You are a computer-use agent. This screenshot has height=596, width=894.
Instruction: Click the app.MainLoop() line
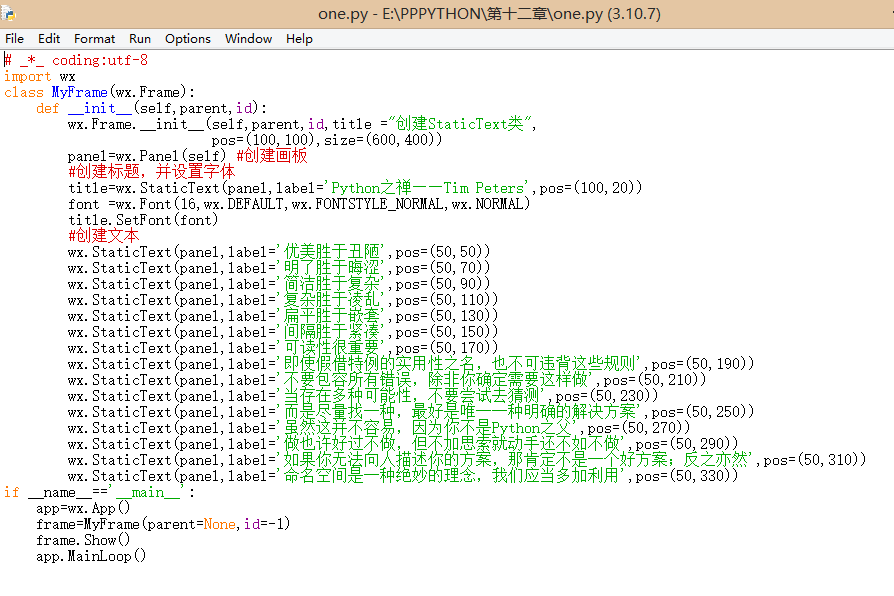[91, 556]
